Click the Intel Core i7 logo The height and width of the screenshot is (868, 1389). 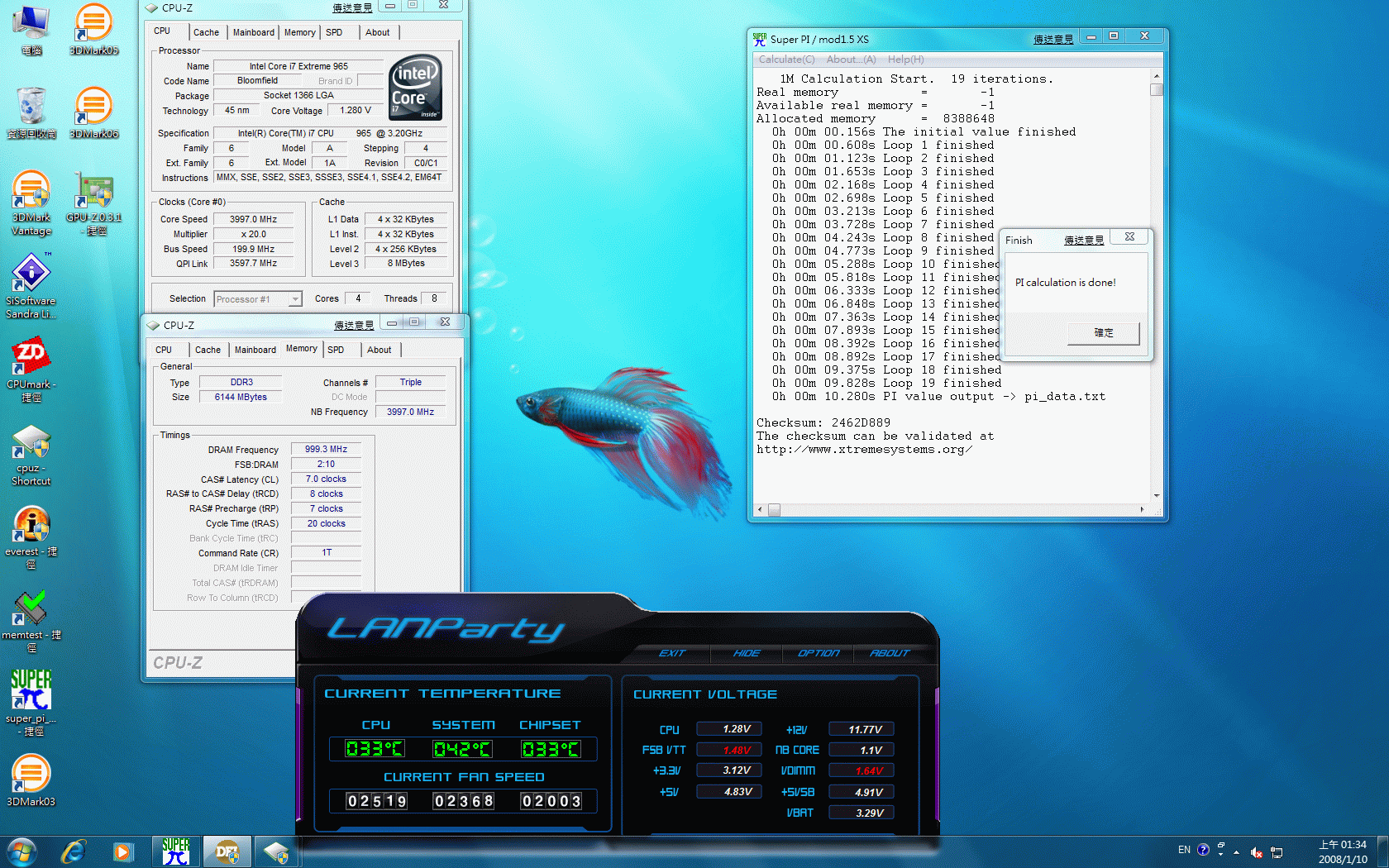415,88
